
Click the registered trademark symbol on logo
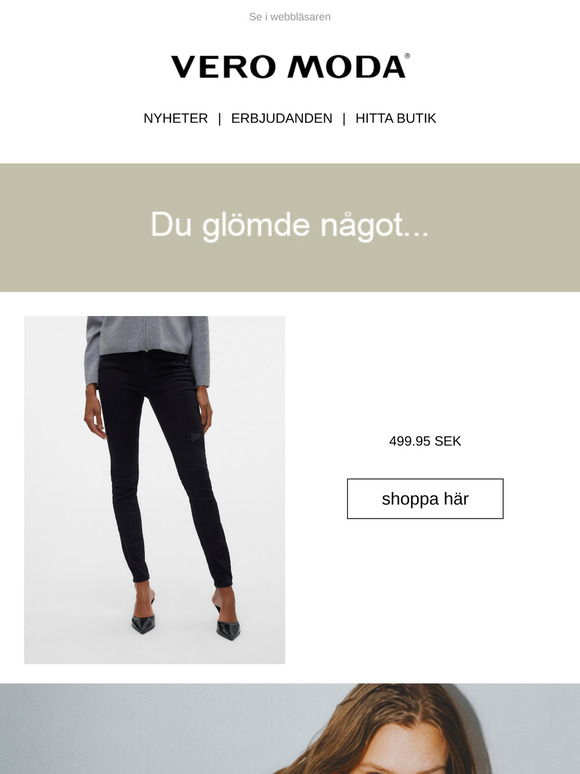point(407,56)
